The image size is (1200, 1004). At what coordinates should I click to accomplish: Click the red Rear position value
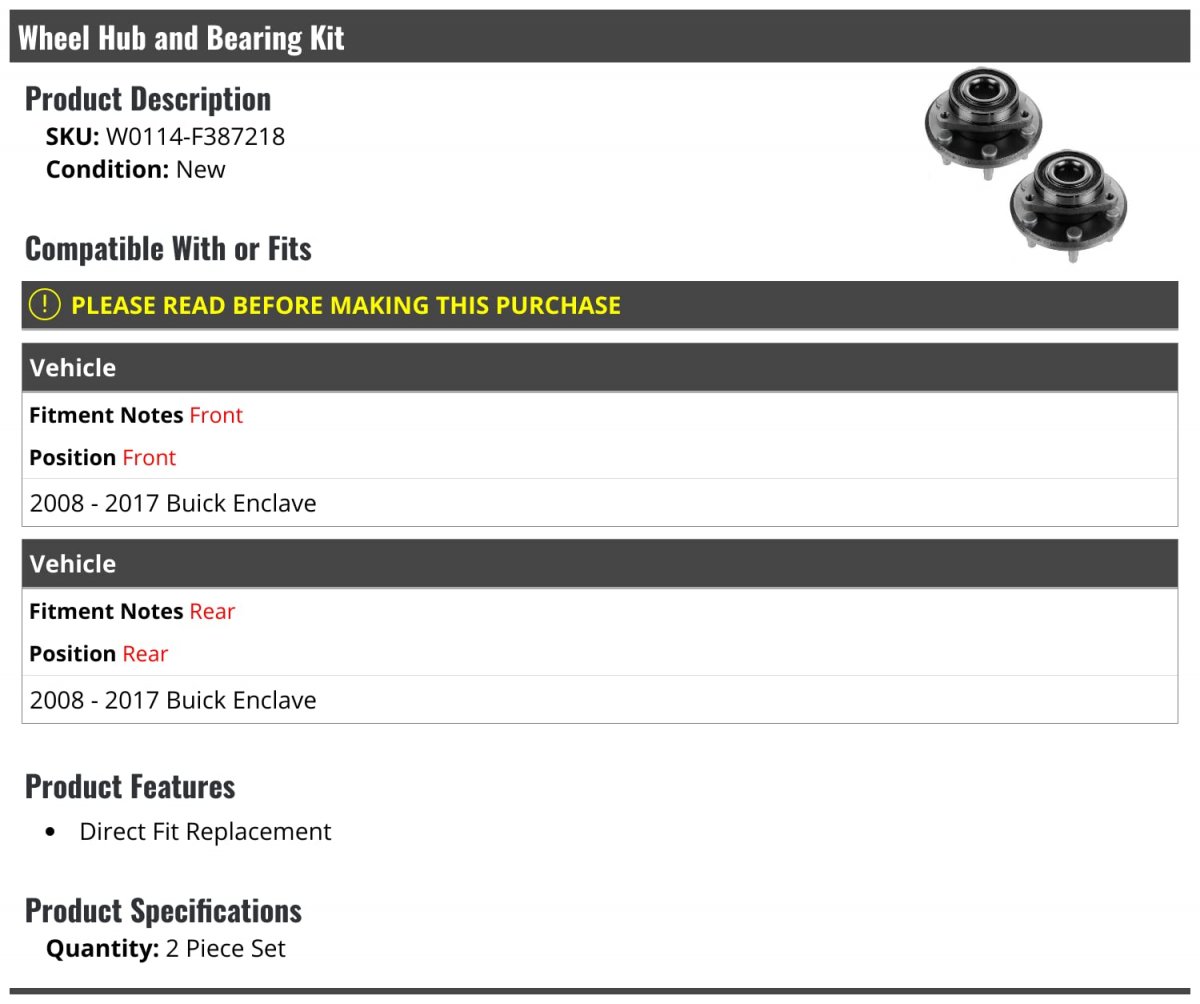coord(145,653)
